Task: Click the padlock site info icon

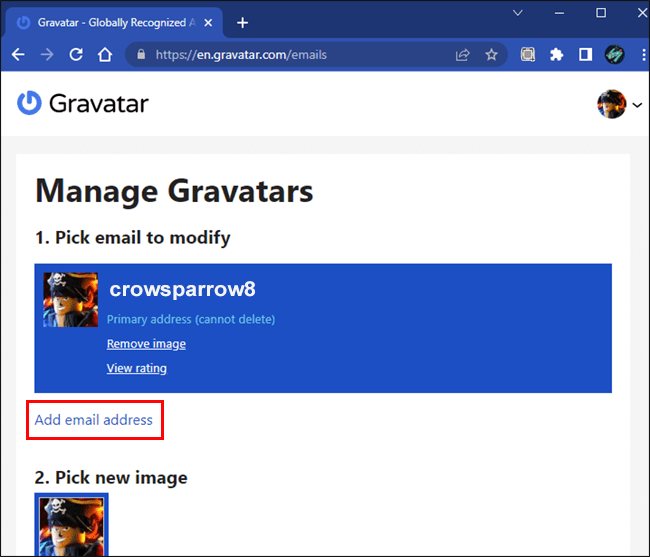Action: click(141, 54)
